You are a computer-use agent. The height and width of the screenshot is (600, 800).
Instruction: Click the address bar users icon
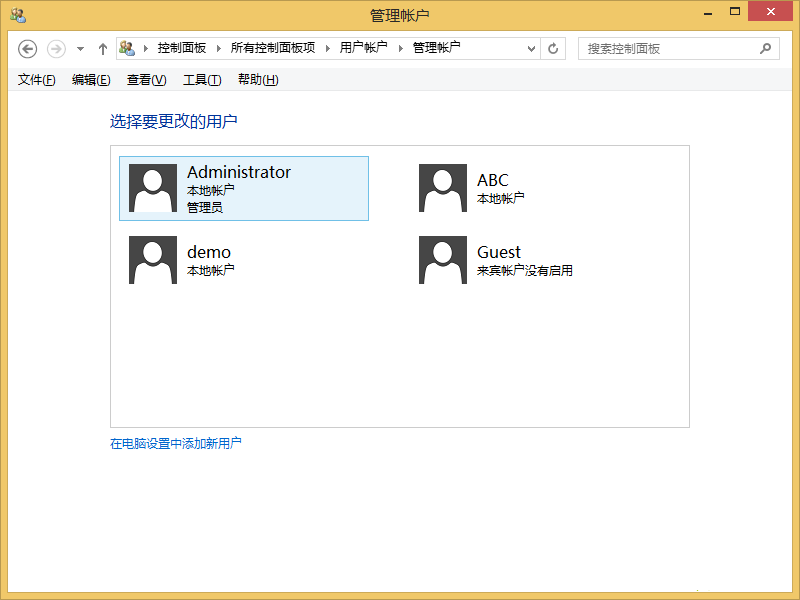pos(128,48)
